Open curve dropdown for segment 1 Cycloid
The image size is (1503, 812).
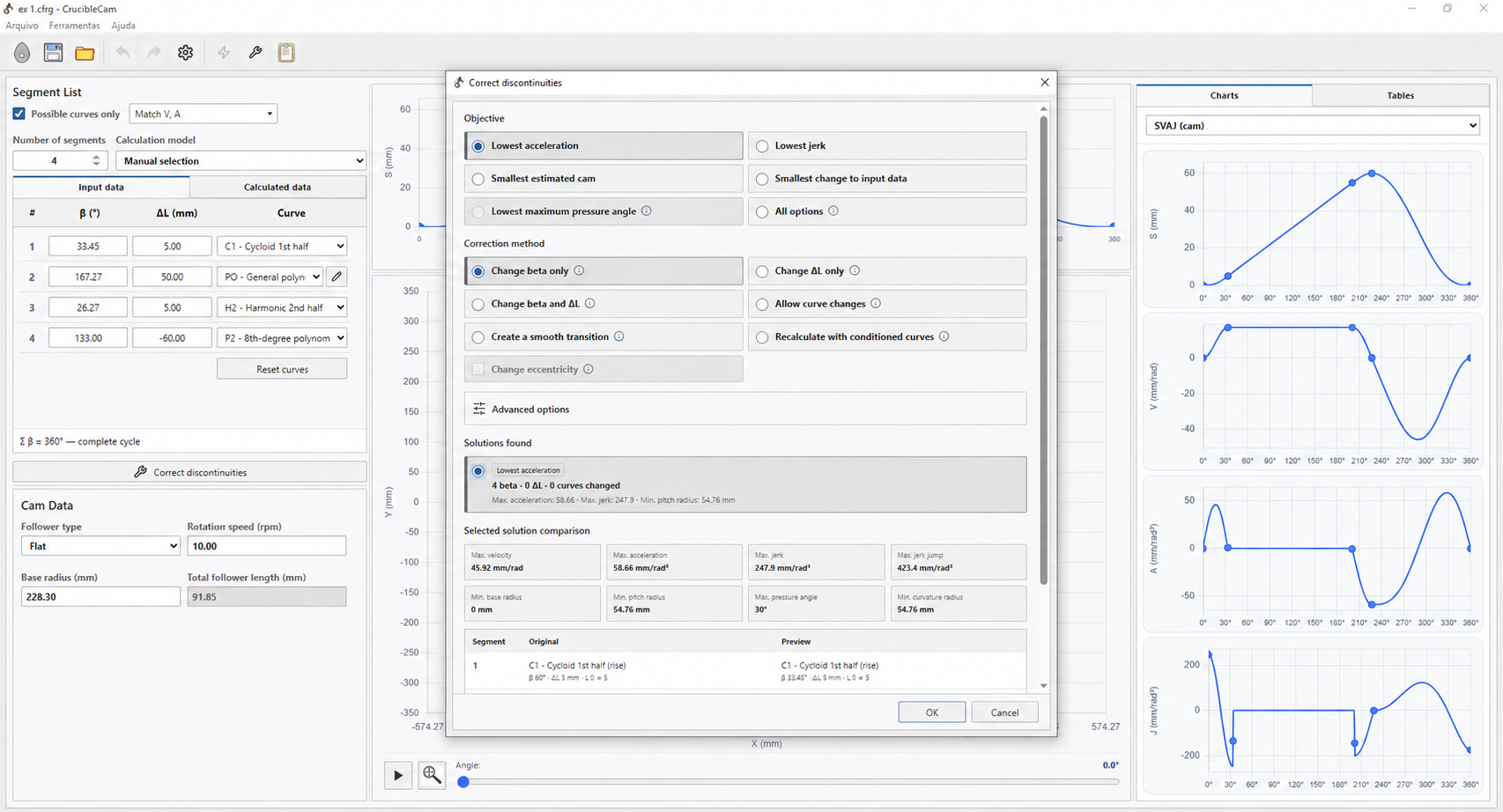point(282,247)
